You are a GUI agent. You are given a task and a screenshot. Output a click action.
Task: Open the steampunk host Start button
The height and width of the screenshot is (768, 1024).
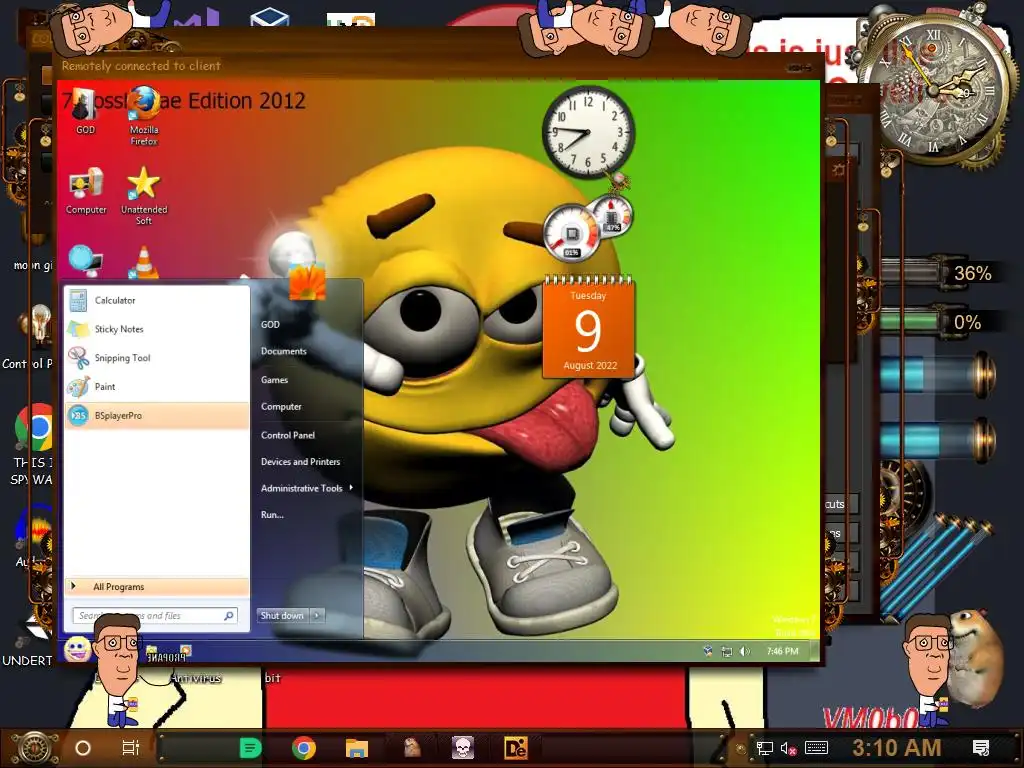[x=35, y=748]
